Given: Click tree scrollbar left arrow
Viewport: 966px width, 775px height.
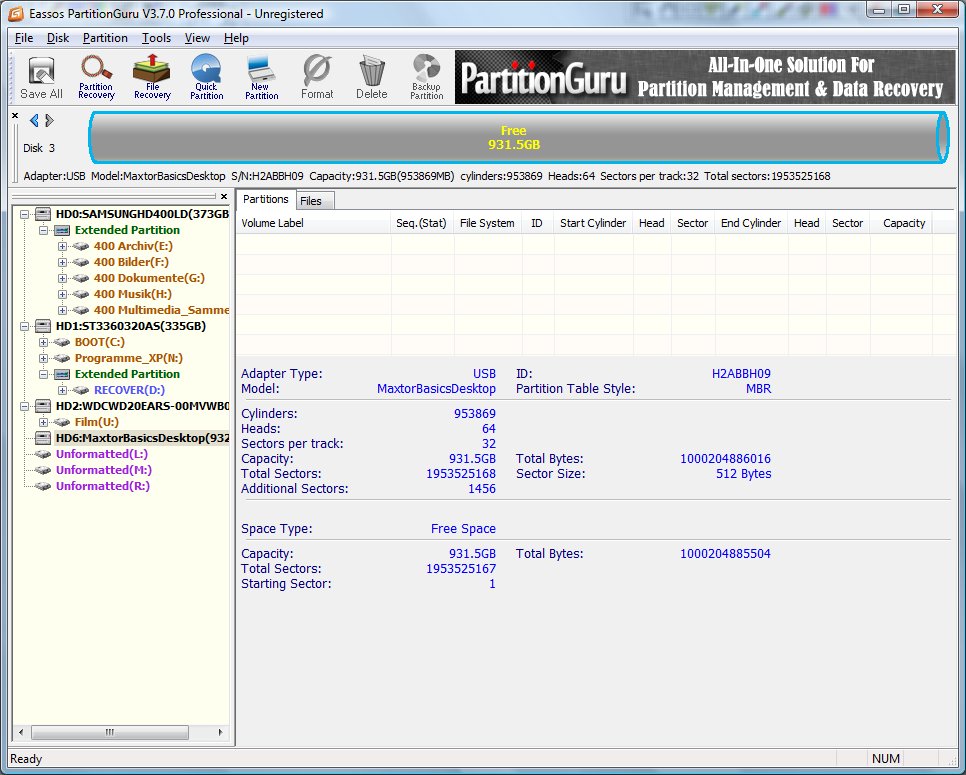Looking at the screenshot, I should pos(21,732).
